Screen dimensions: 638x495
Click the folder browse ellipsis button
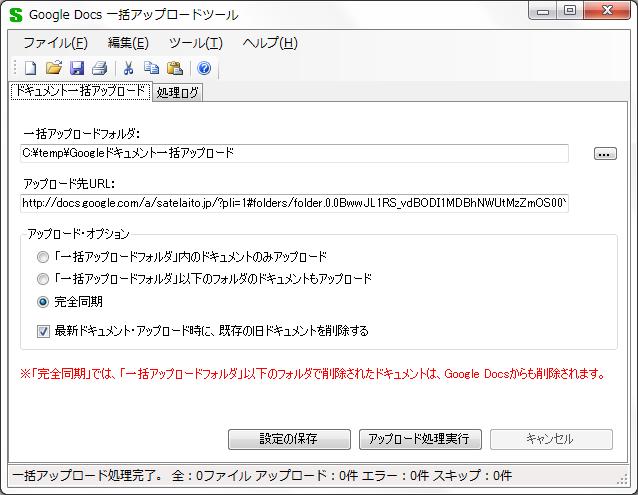[x=605, y=154]
